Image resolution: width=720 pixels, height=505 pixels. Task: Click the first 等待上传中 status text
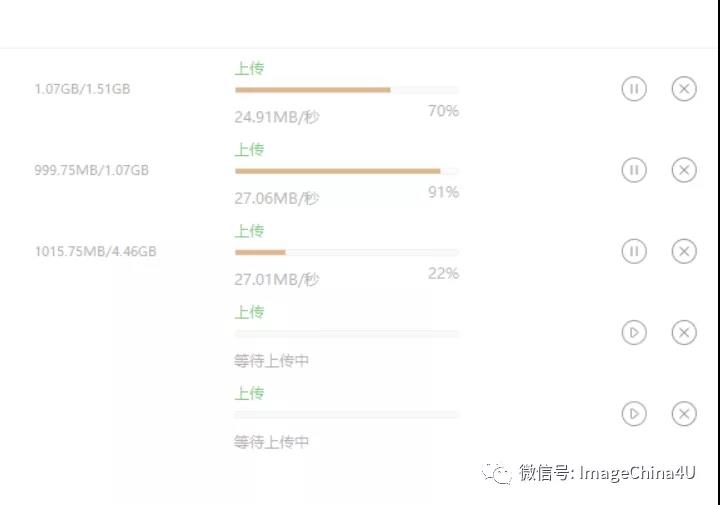pyautogui.click(x=271, y=361)
